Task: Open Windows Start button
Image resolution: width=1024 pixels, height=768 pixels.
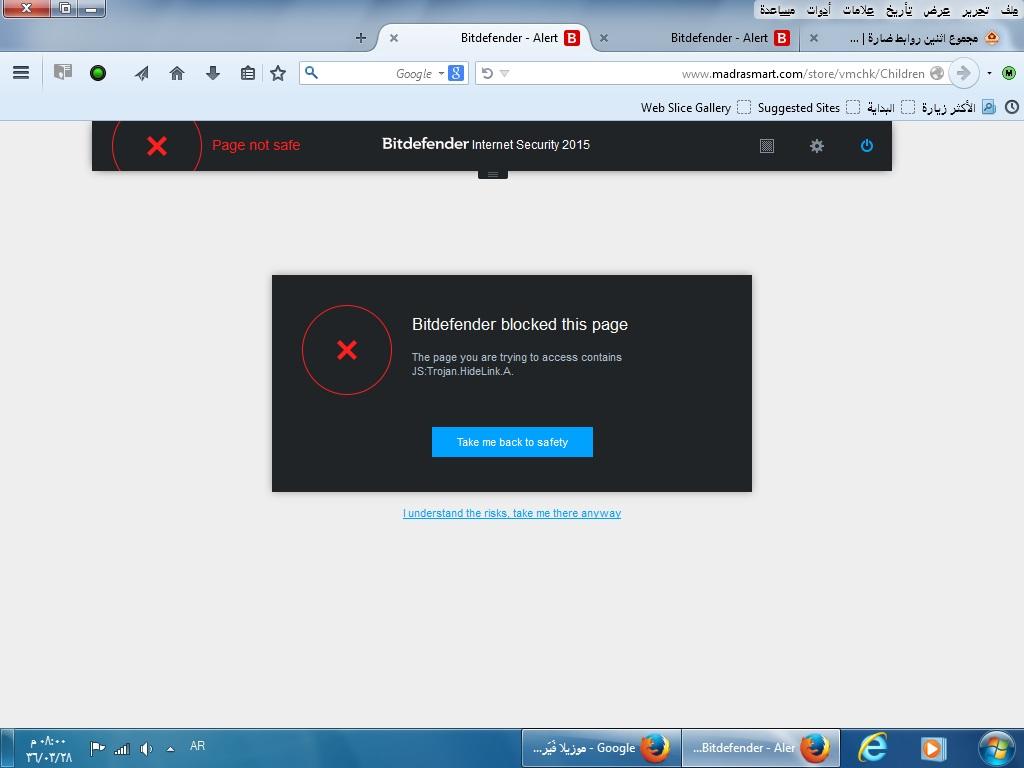Action: pos(997,748)
